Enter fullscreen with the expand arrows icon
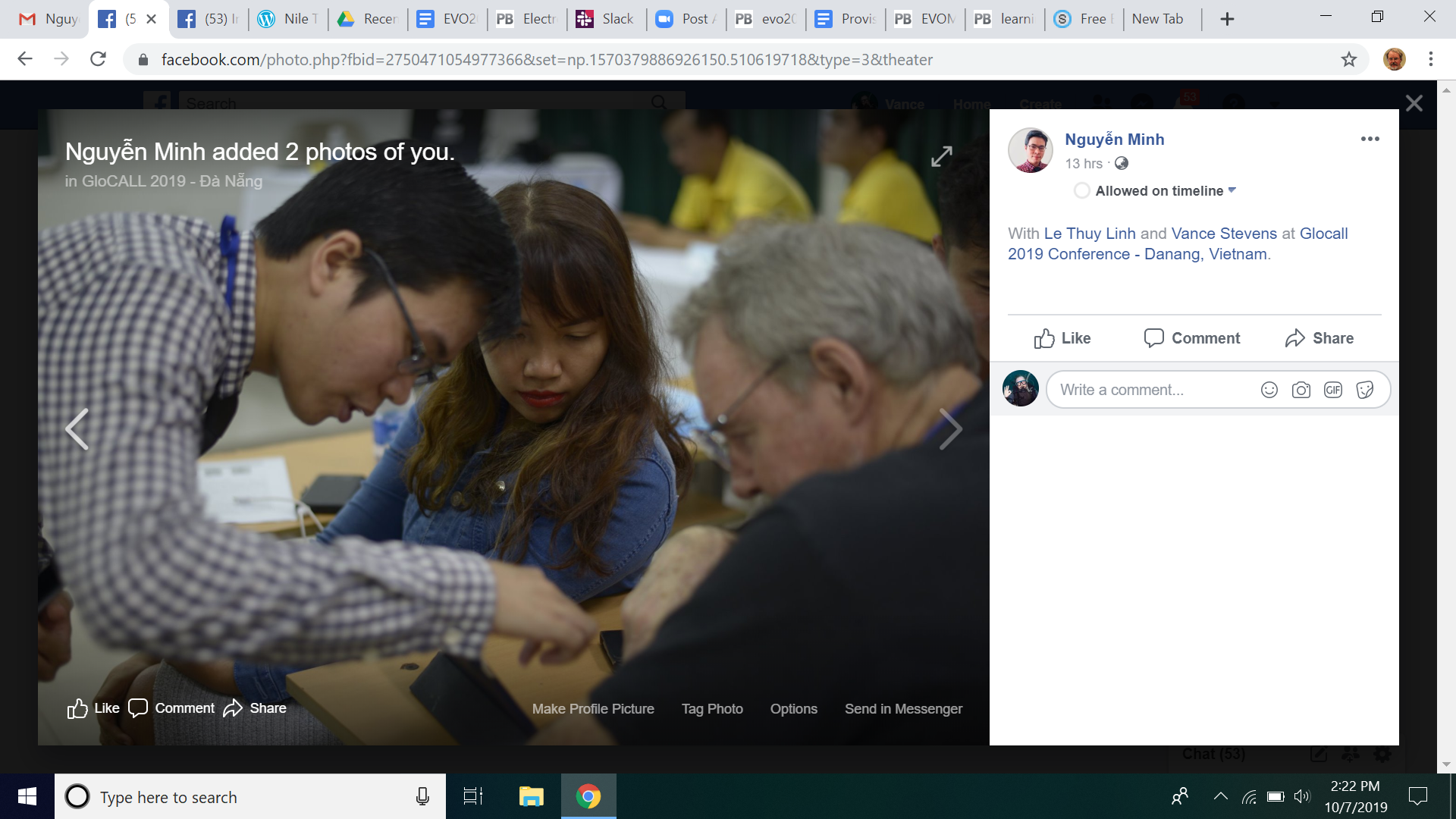The width and height of the screenshot is (1456, 819). tap(941, 156)
